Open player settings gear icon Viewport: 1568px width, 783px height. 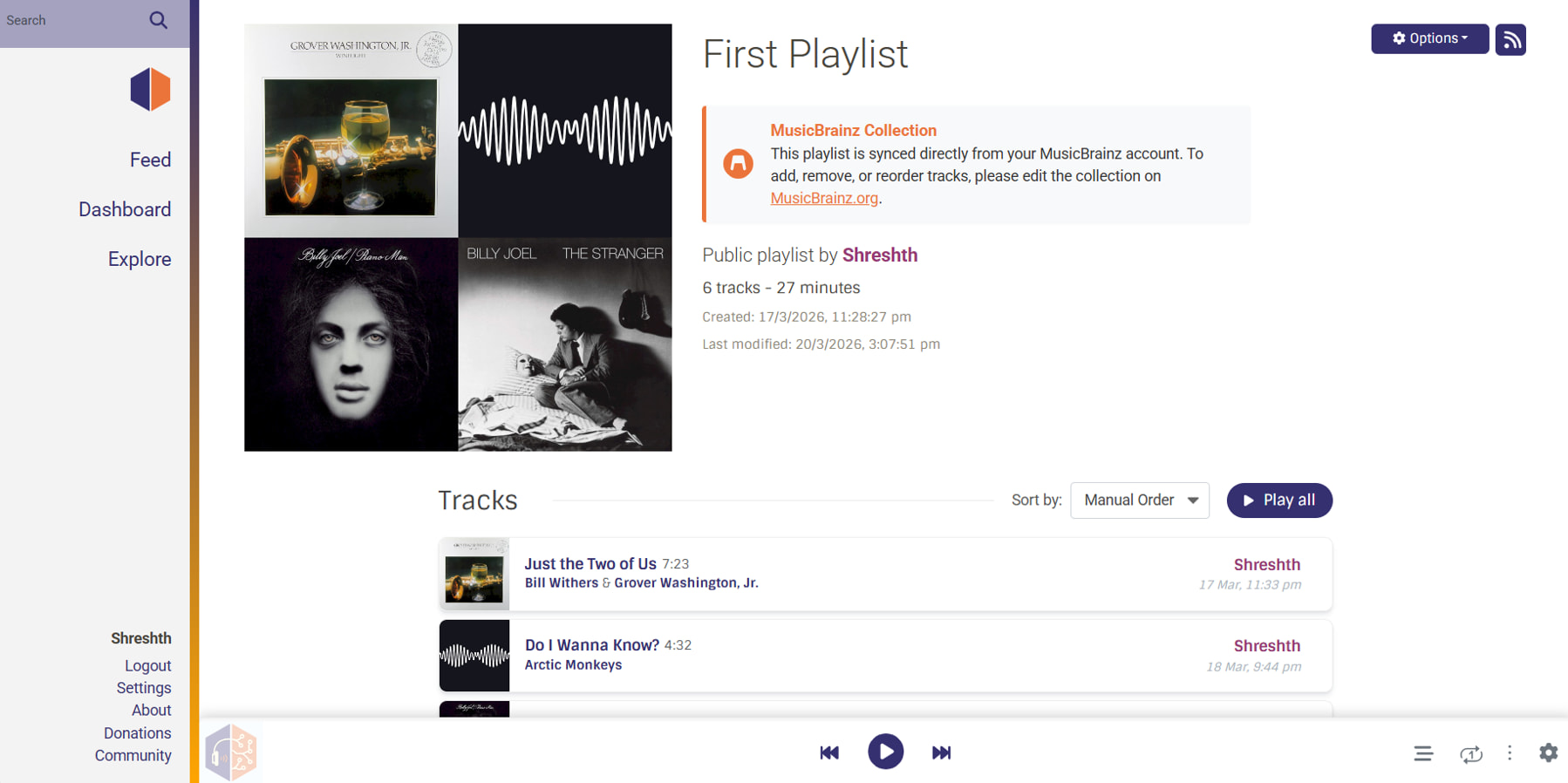pos(1548,752)
